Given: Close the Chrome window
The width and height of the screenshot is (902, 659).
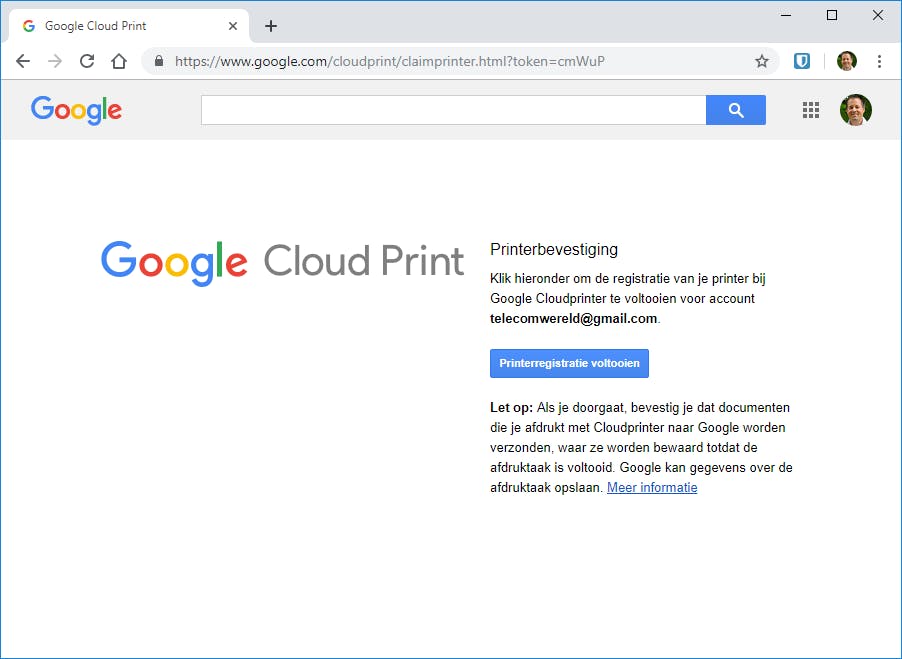Looking at the screenshot, I should pos(878,16).
